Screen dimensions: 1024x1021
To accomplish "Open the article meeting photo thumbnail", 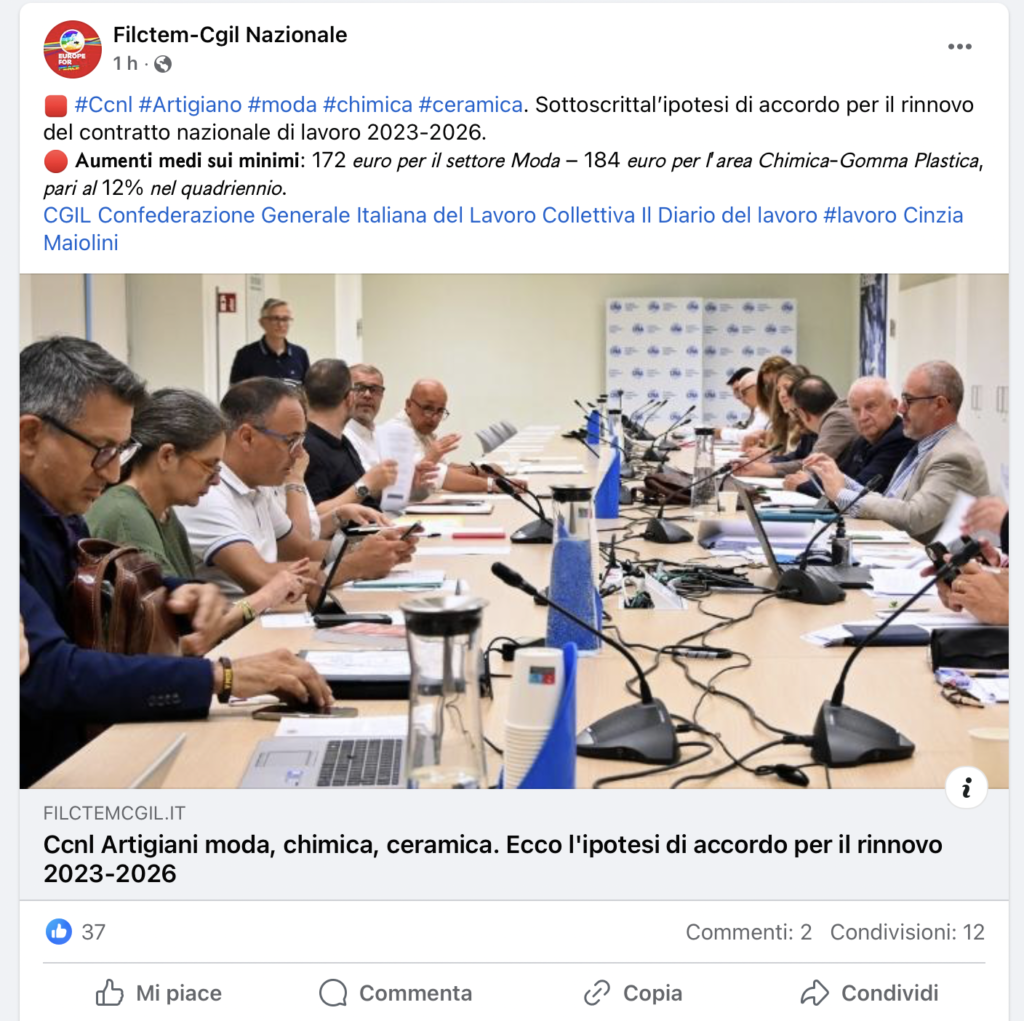I will (x=514, y=531).
